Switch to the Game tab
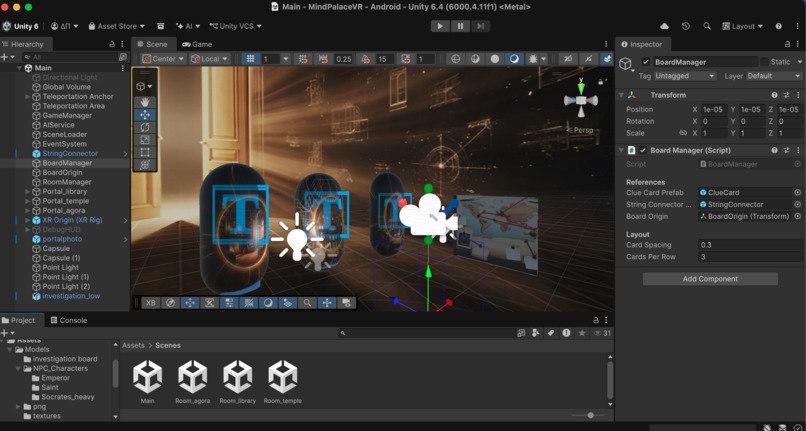The width and height of the screenshot is (806, 431). pyautogui.click(x=197, y=44)
